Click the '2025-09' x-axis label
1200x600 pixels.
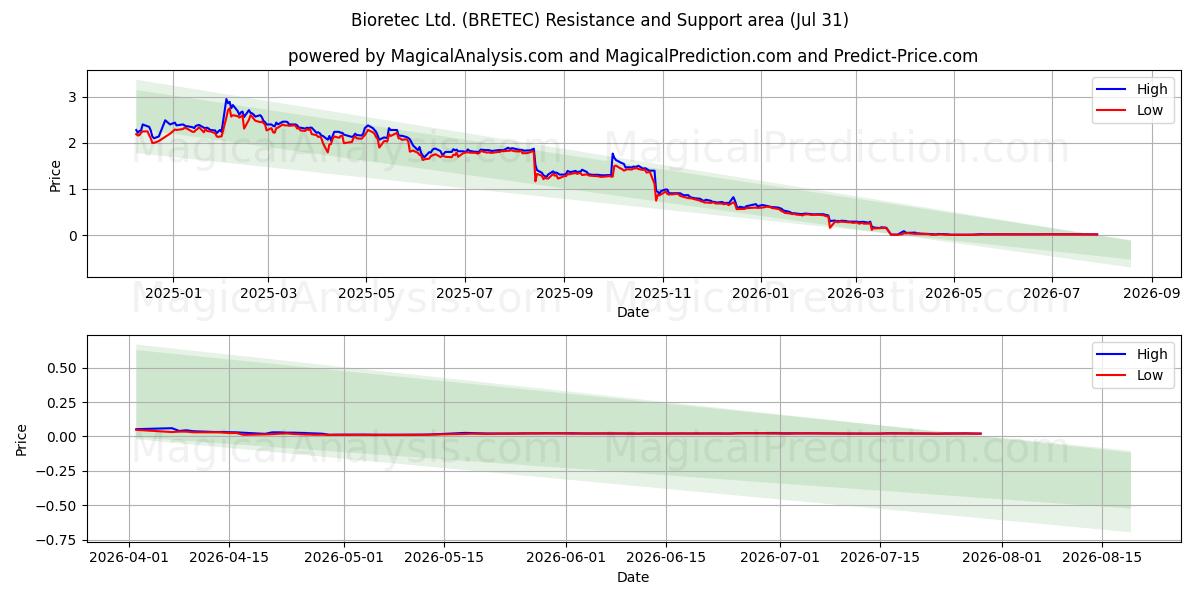[564, 294]
